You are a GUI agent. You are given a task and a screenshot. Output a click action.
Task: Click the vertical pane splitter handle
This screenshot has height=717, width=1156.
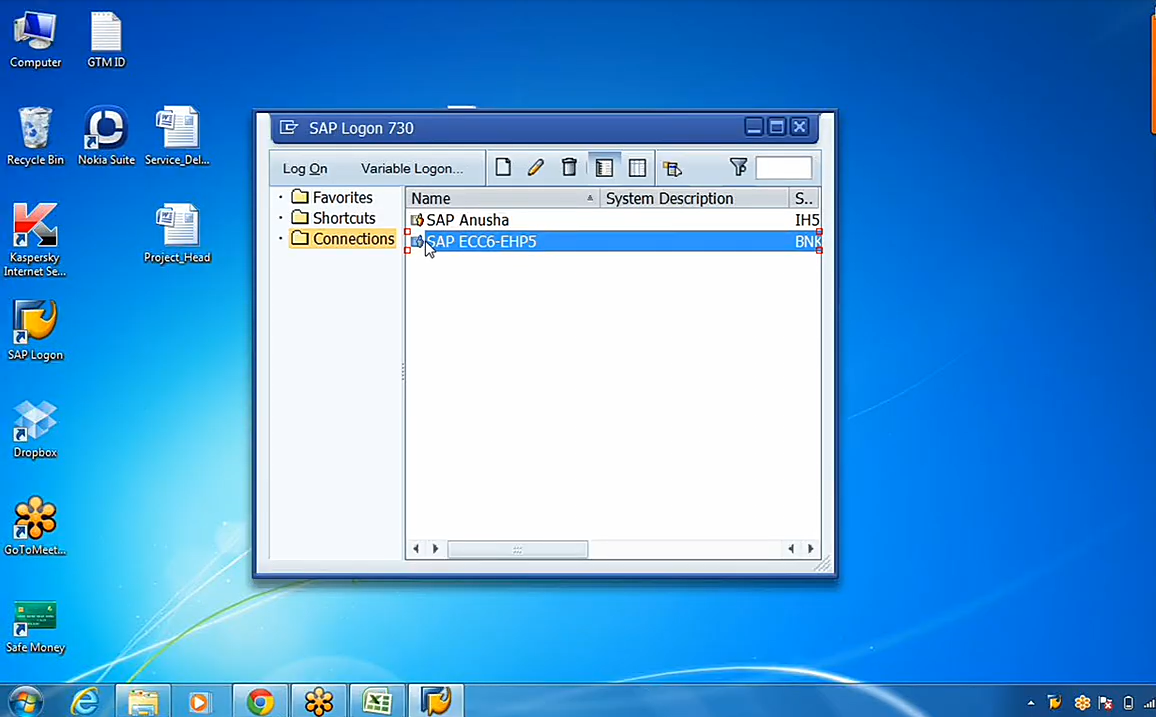pos(403,371)
